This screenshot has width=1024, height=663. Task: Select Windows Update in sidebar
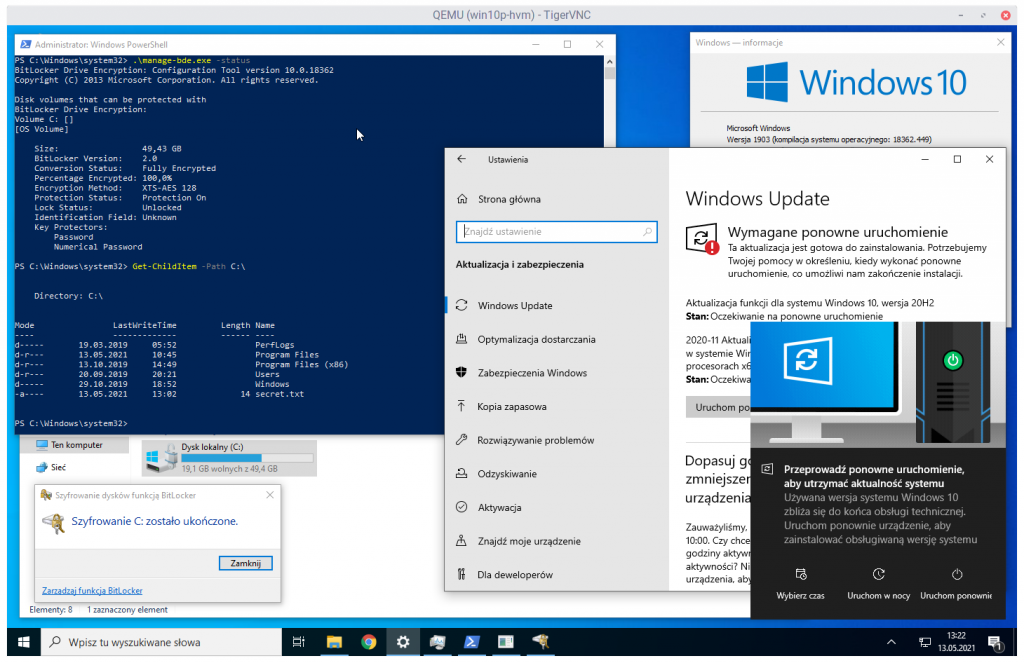coord(515,306)
